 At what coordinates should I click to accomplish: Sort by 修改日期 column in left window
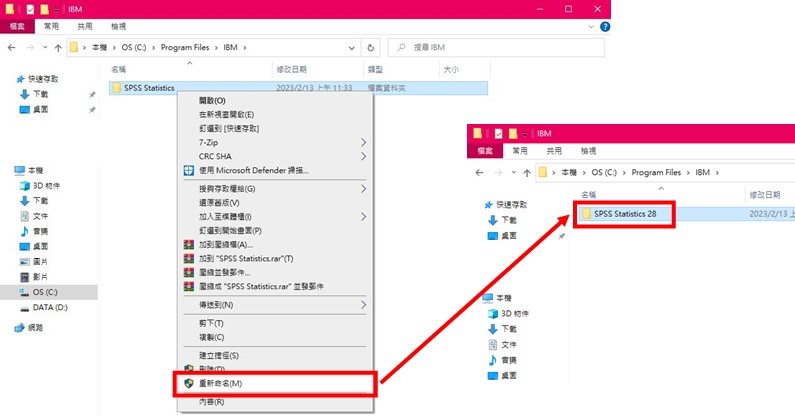click(x=291, y=70)
